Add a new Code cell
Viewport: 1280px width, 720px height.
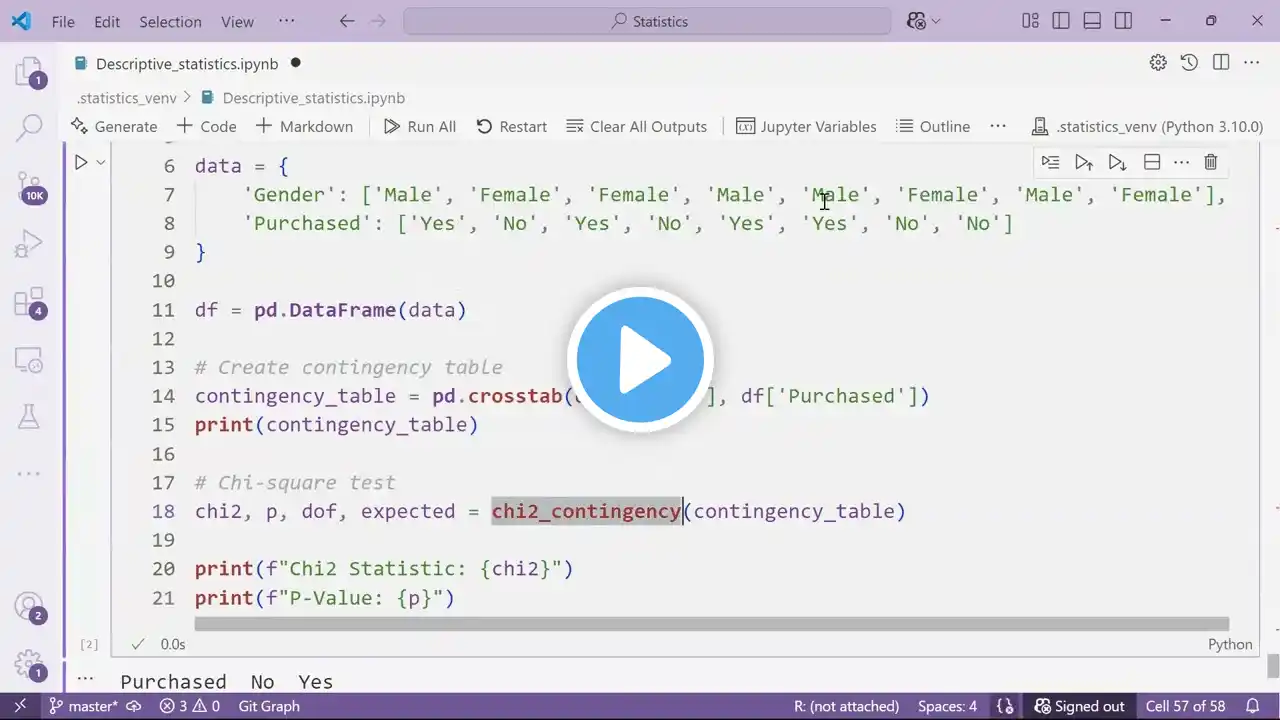[206, 126]
